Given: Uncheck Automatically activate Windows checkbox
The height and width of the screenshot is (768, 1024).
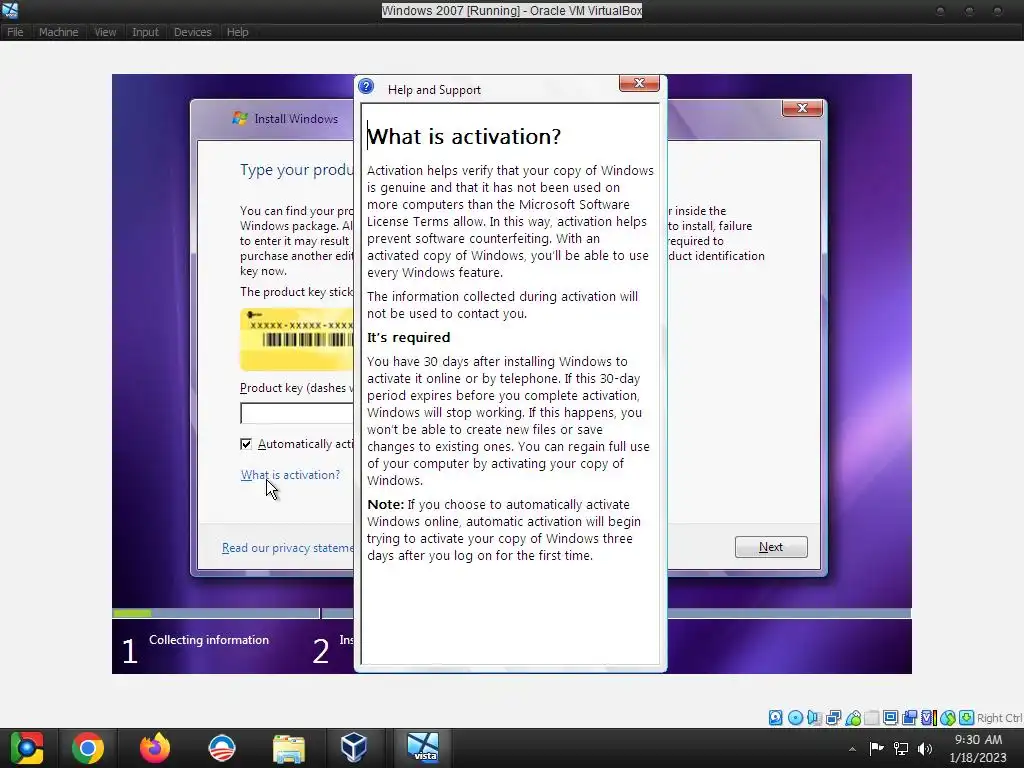Looking at the screenshot, I should point(246,444).
